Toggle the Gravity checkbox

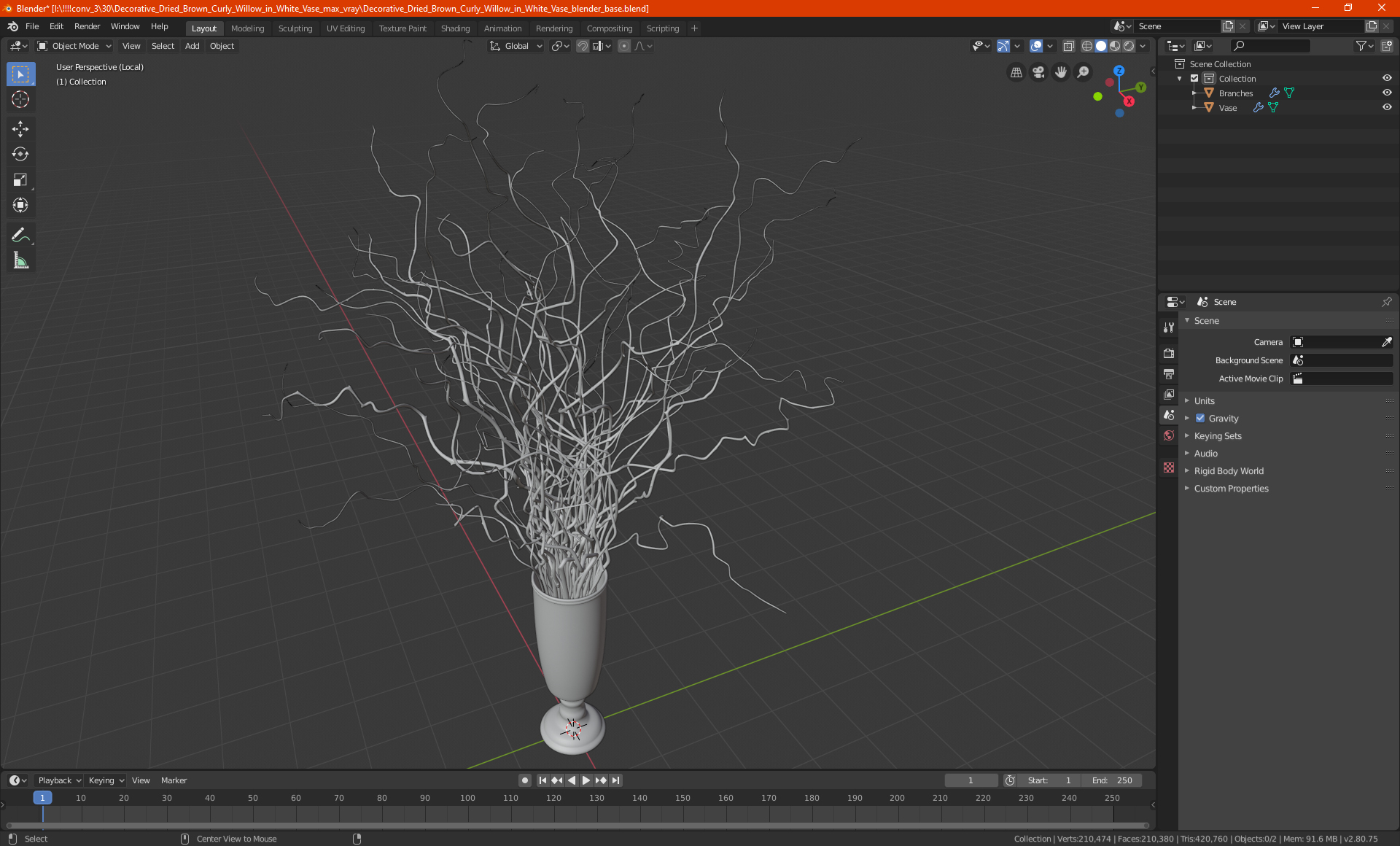[x=1200, y=418]
